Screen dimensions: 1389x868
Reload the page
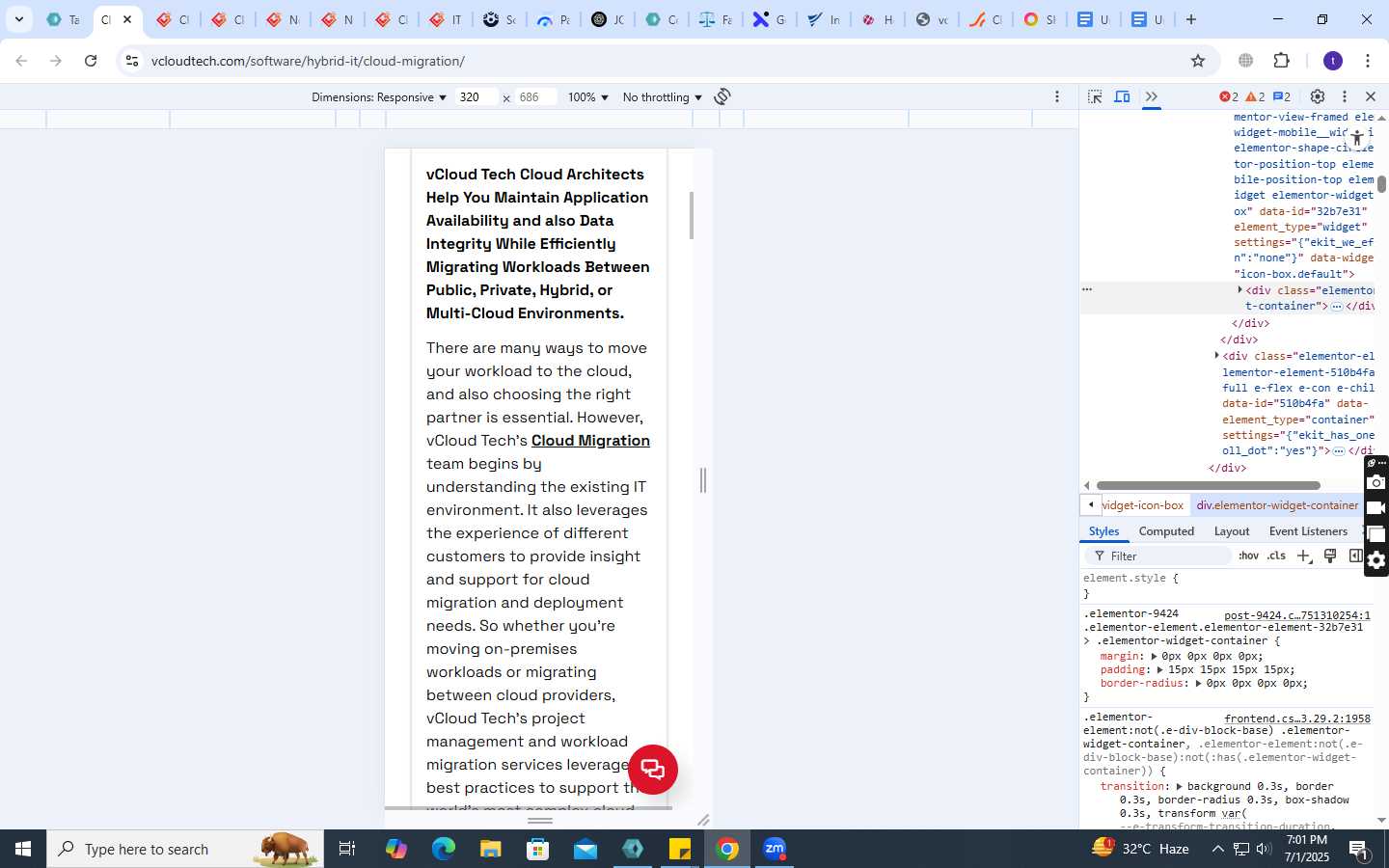click(91, 61)
